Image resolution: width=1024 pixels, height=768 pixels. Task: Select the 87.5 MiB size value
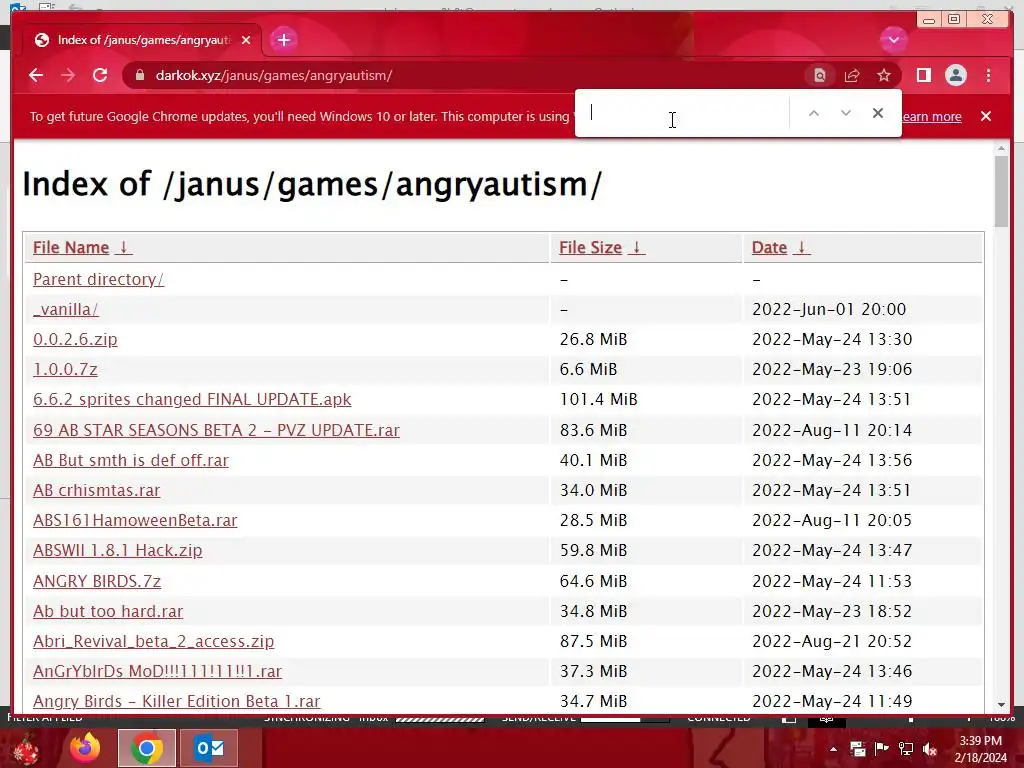pyautogui.click(x=593, y=641)
